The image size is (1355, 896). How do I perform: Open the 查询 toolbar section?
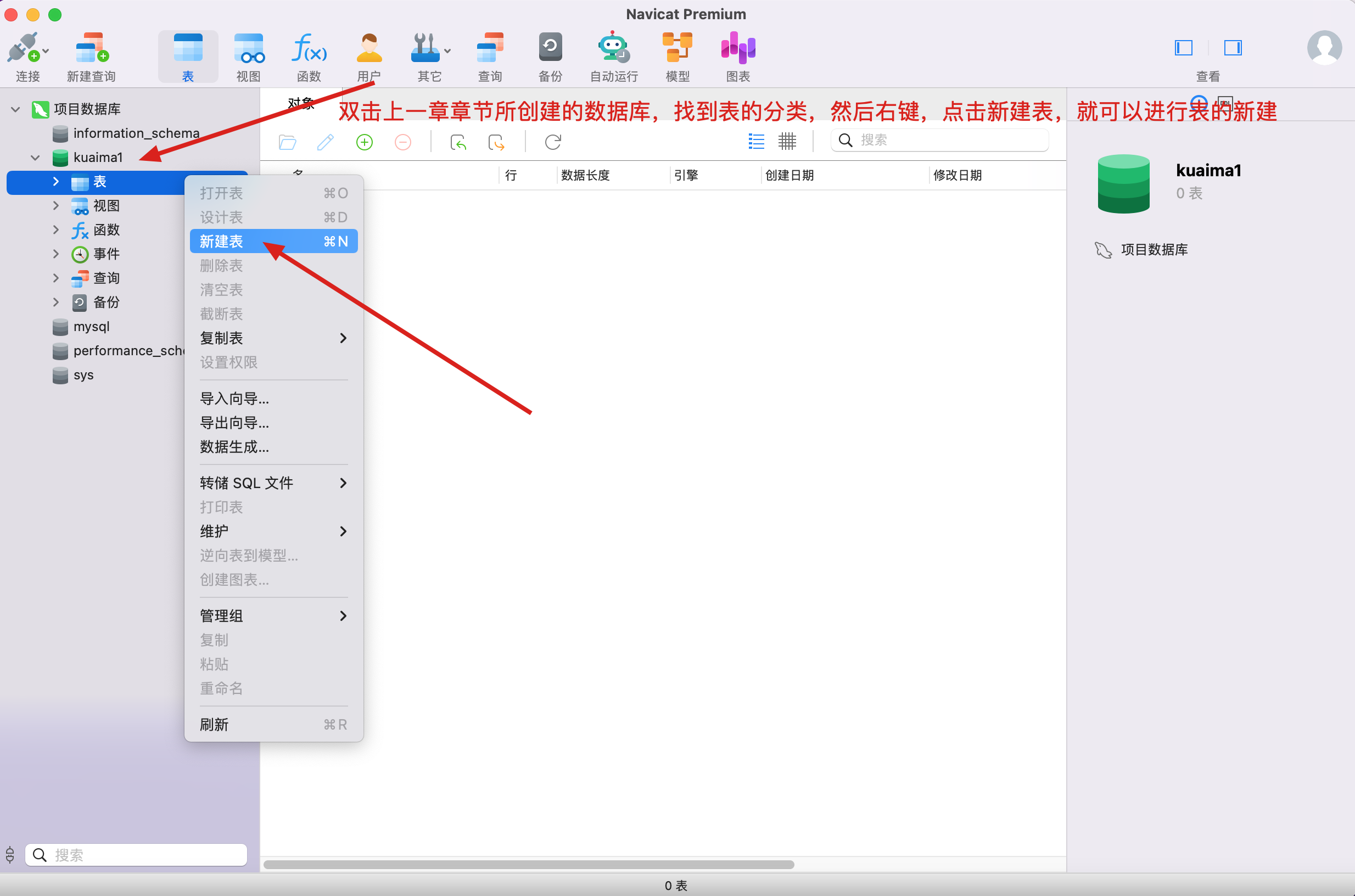(490, 48)
